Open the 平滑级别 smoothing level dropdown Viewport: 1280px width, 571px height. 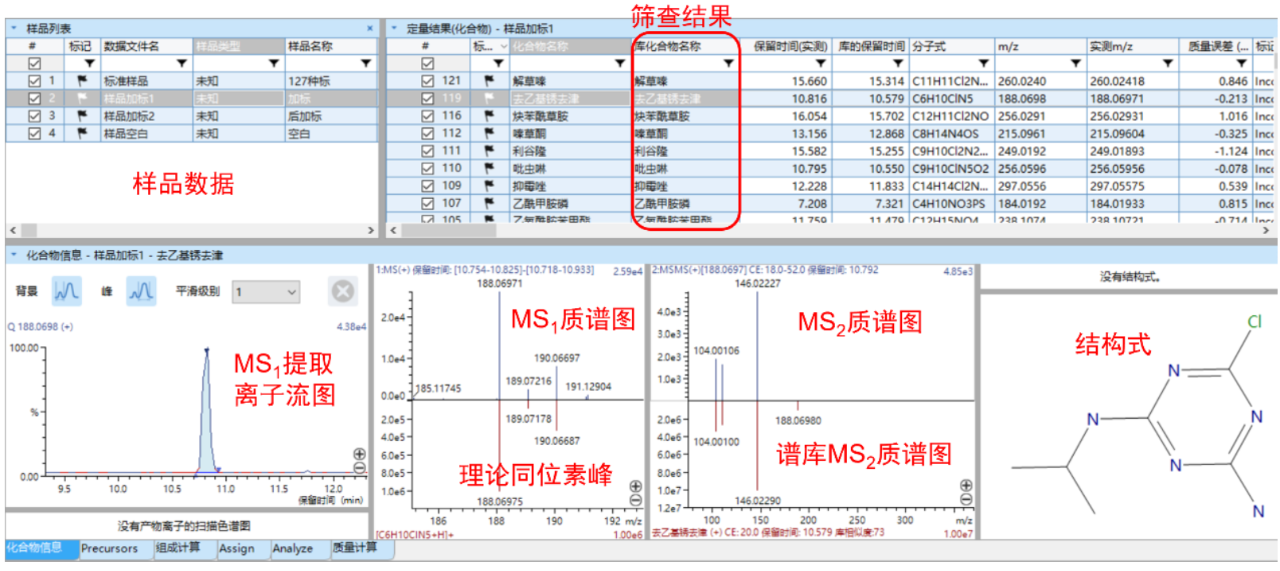(x=266, y=291)
